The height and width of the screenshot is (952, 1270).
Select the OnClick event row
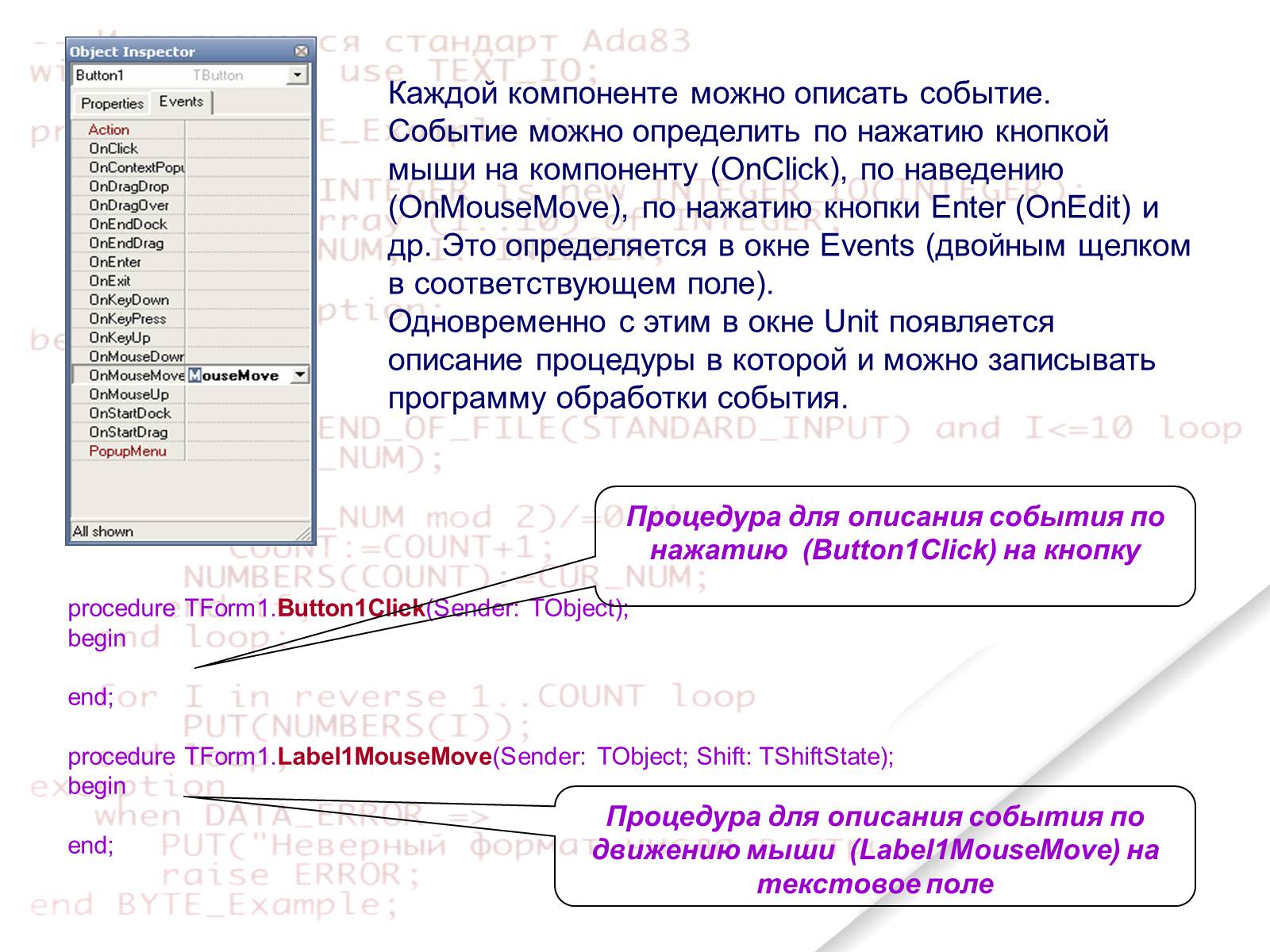pyautogui.click(x=190, y=148)
